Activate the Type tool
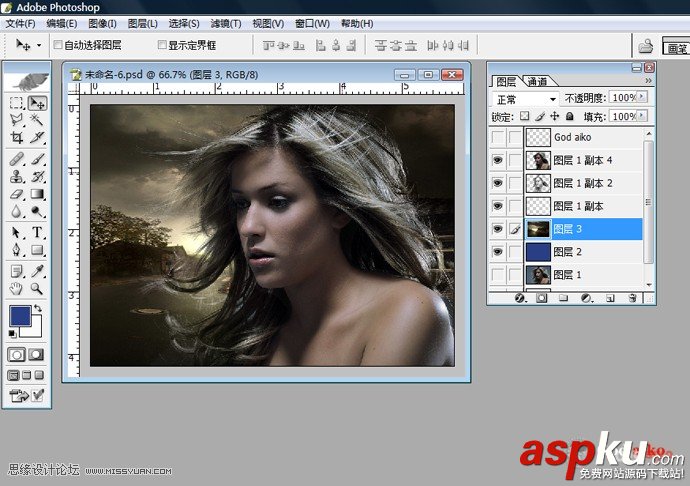The width and height of the screenshot is (690, 486). [37, 232]
